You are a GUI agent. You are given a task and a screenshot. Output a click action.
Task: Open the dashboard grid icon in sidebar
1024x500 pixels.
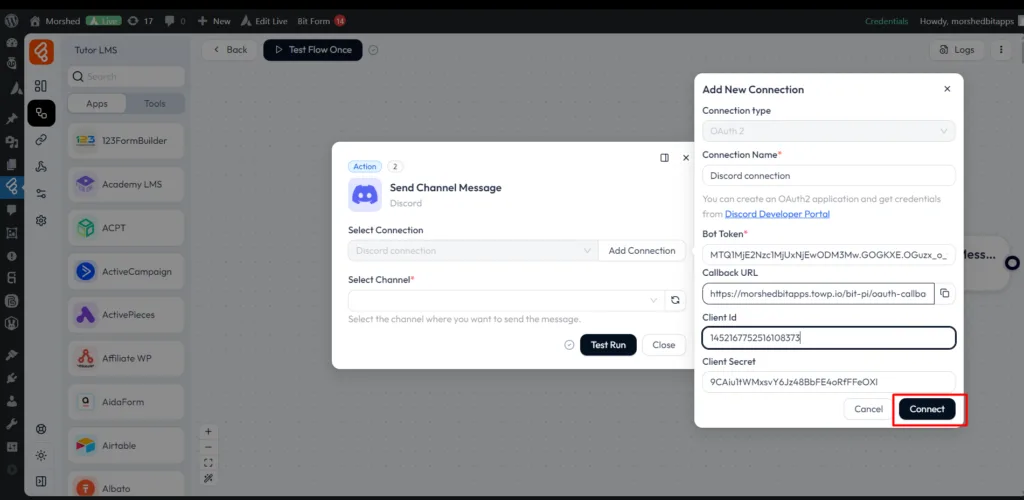pyautogui.click(x=41, y=86)
